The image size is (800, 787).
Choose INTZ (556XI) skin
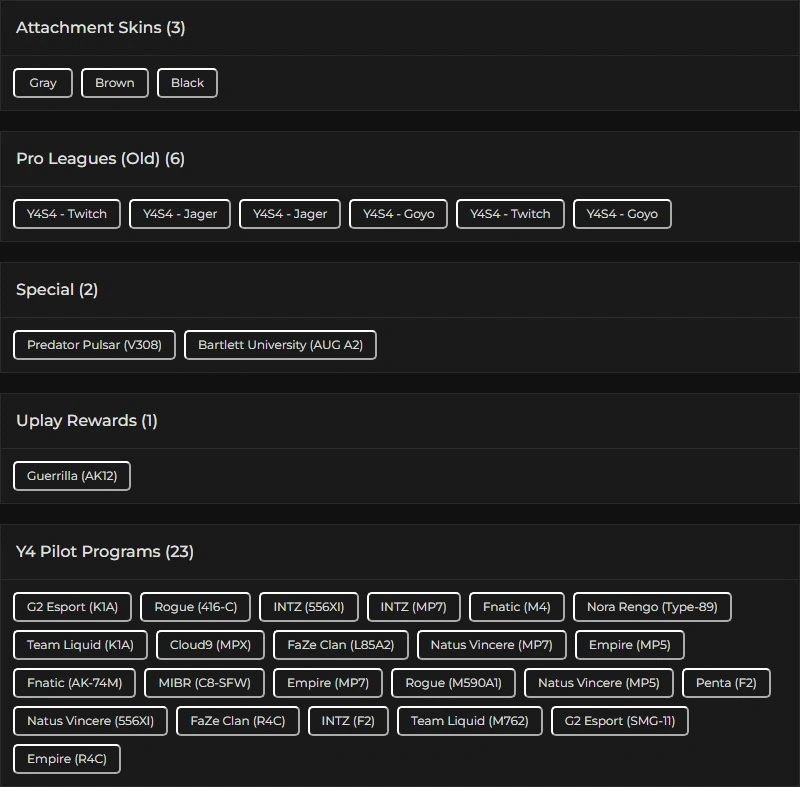tap(309, 607)
